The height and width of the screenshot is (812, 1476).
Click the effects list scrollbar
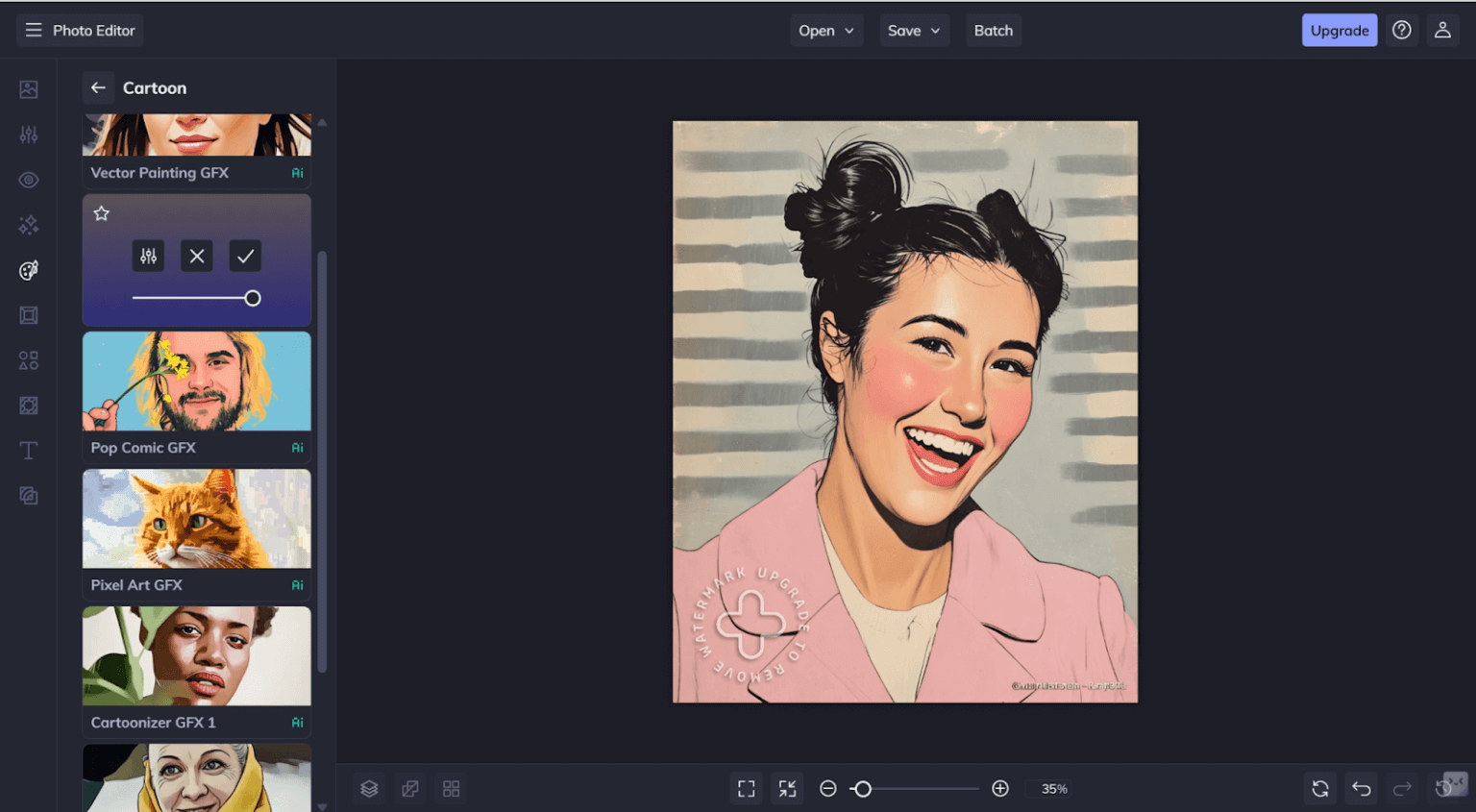322,461
